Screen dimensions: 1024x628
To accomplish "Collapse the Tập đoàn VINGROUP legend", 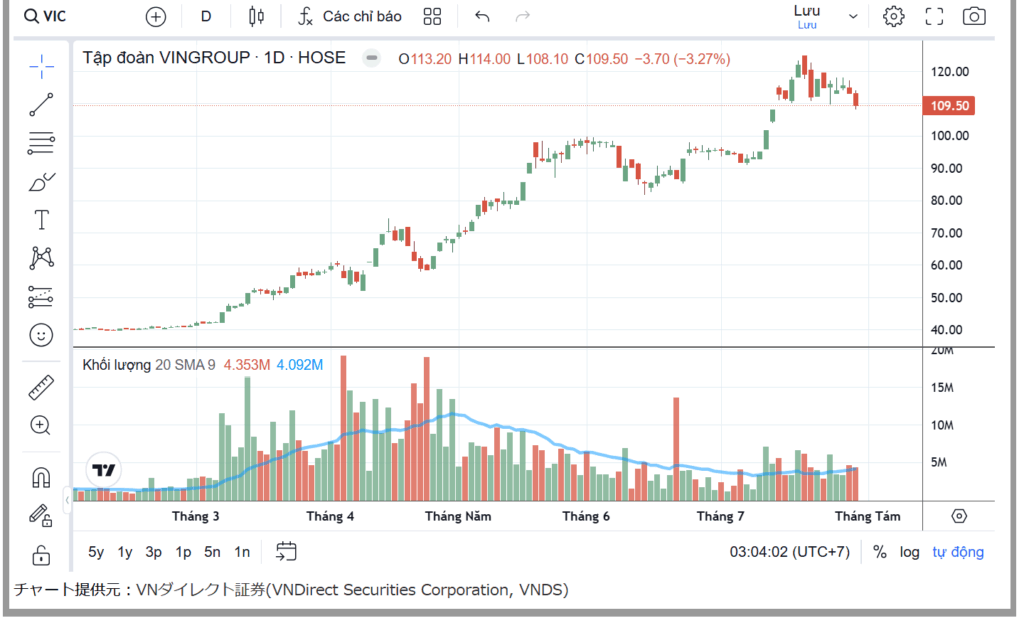I will pyautogui.click(x=372, y=58).
